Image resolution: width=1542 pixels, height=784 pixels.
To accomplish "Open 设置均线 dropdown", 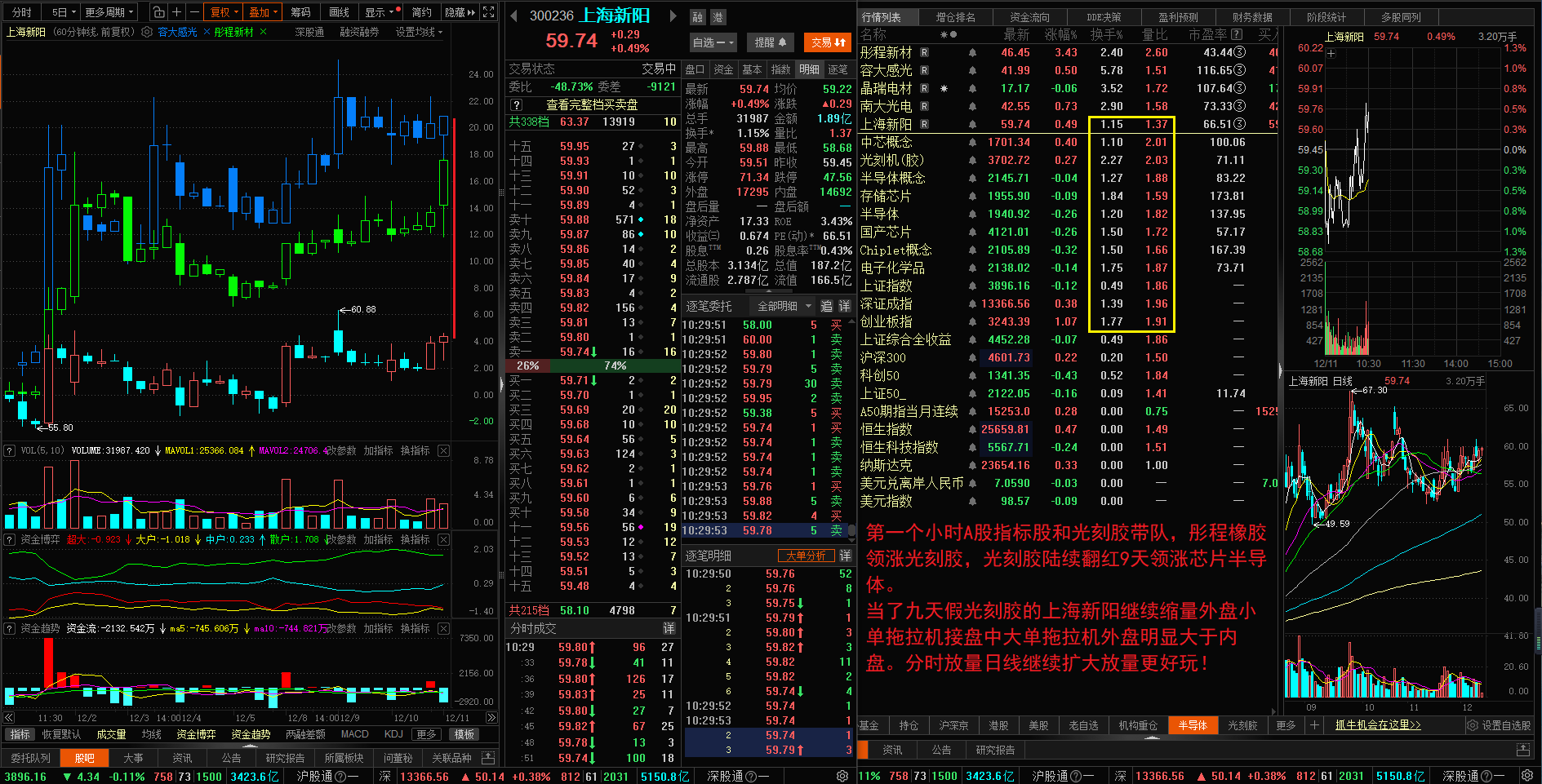I will [x=419, y=32].
